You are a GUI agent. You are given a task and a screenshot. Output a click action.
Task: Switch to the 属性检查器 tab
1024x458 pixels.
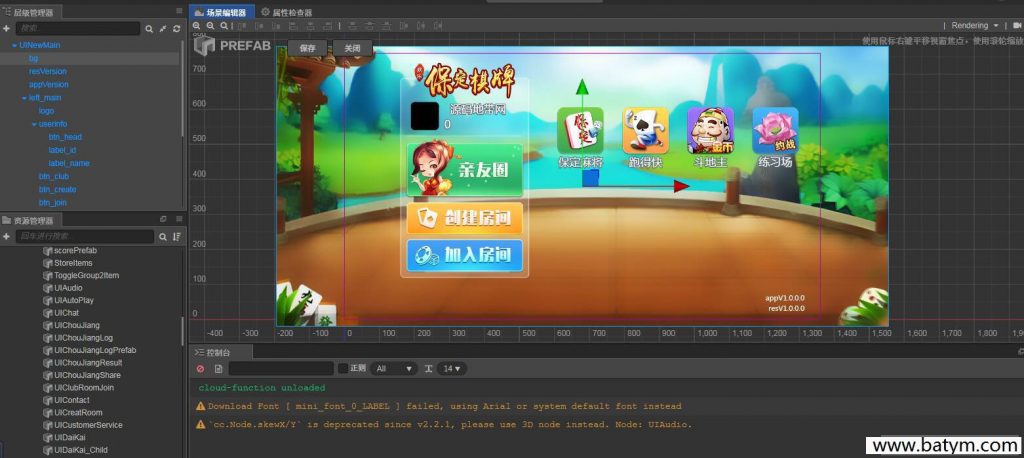286,12
